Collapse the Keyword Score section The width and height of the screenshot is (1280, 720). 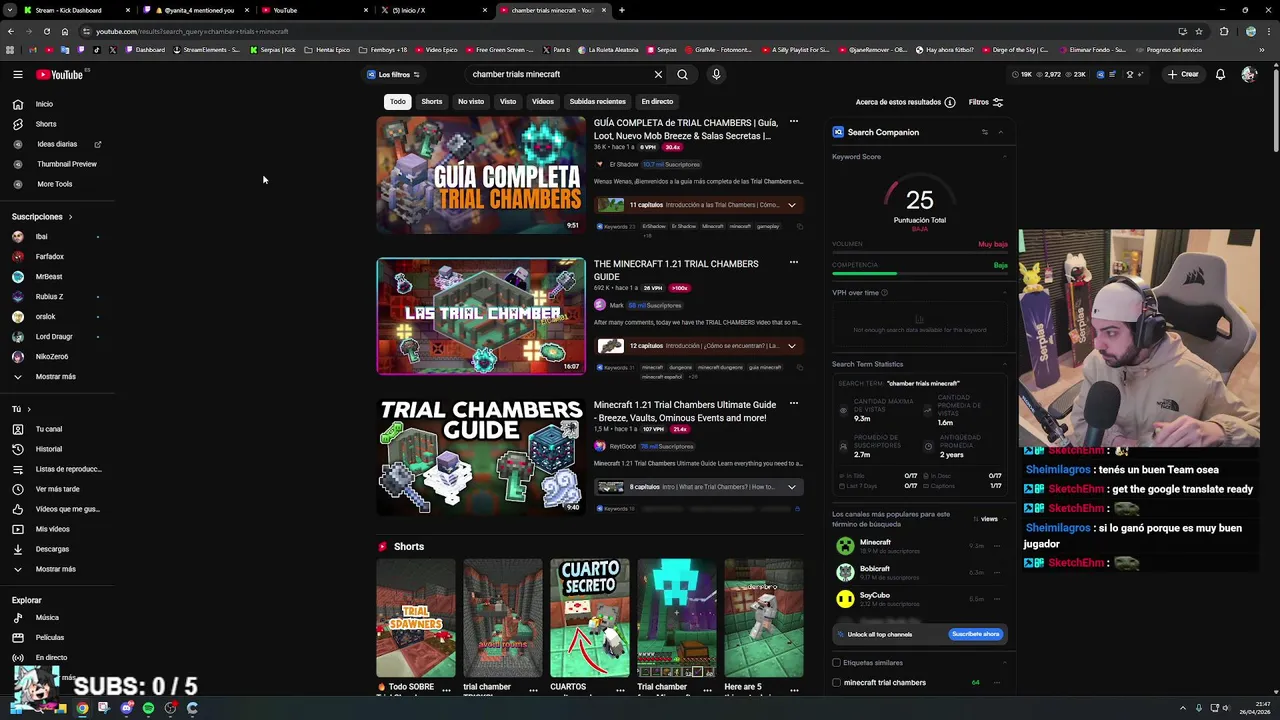coord(1004,157)
